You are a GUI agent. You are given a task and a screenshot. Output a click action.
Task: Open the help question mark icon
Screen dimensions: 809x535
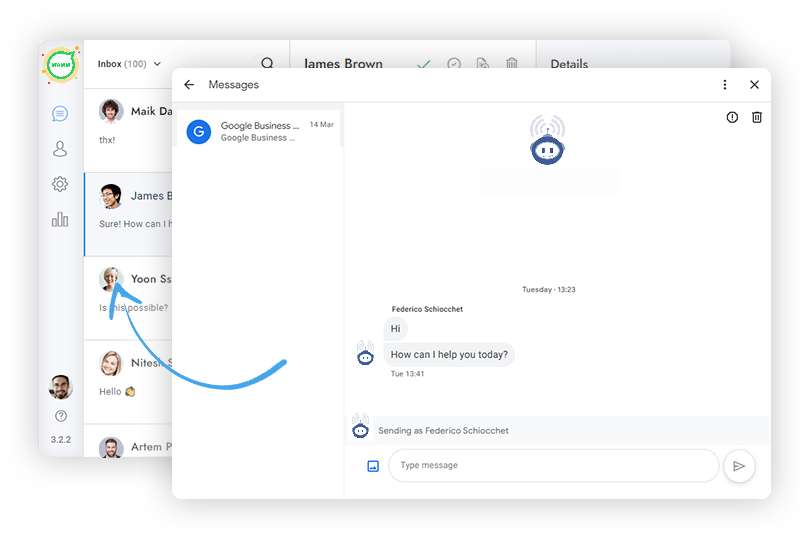click(61, 416)
